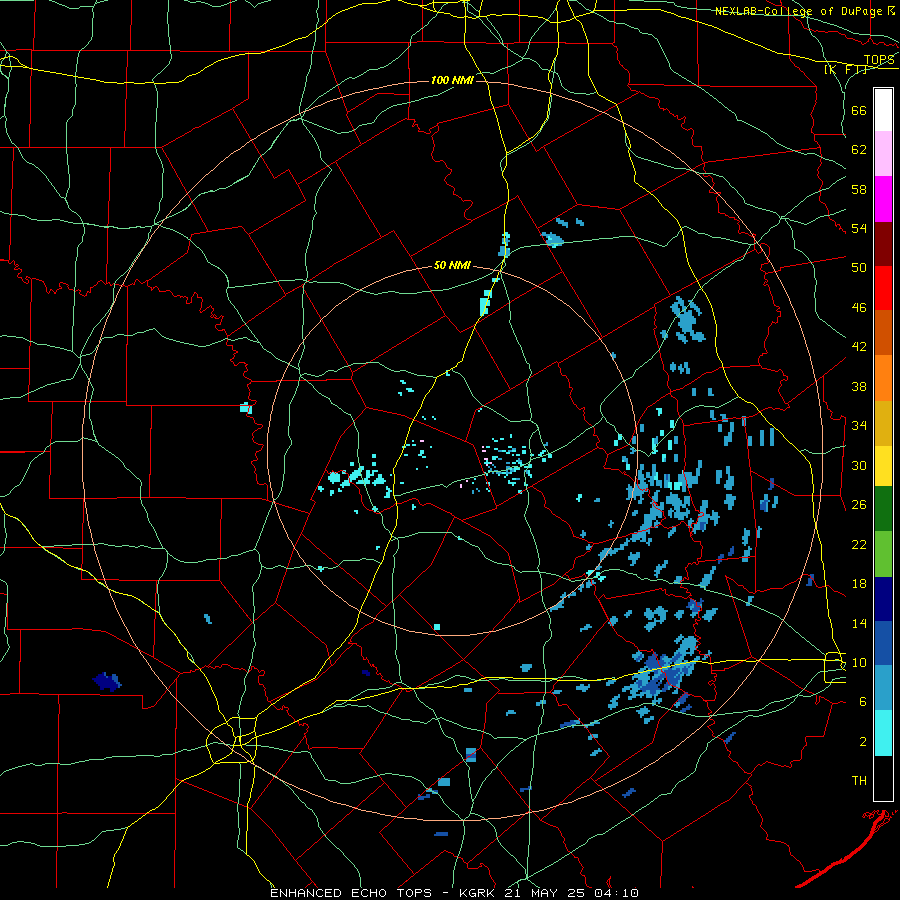Select the light steel-blue legend swatch
This screenshot has height=900, width=900.
click(883, 688)
